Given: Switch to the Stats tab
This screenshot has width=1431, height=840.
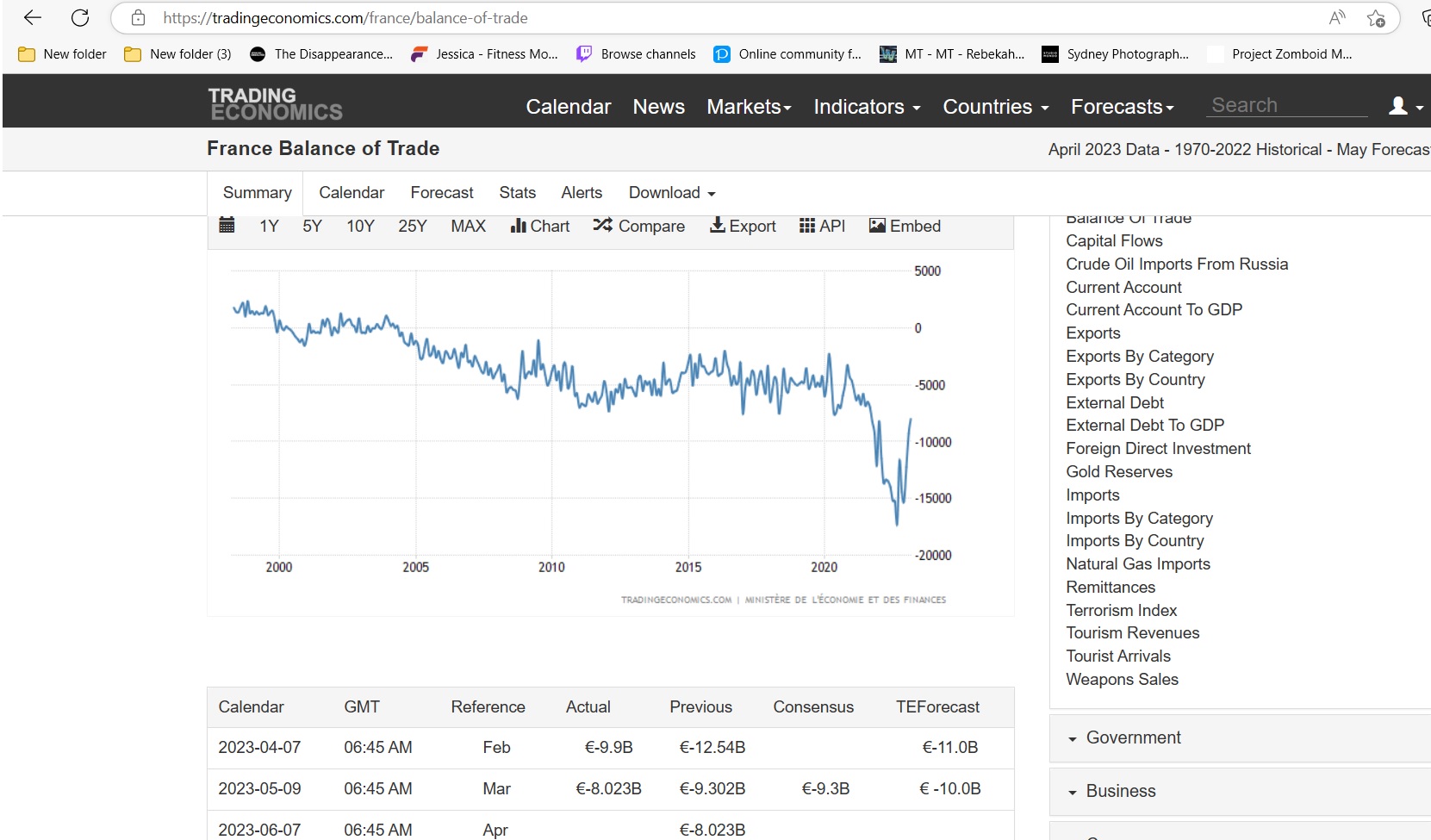Looking at the screenshot, I should (518, 192).
